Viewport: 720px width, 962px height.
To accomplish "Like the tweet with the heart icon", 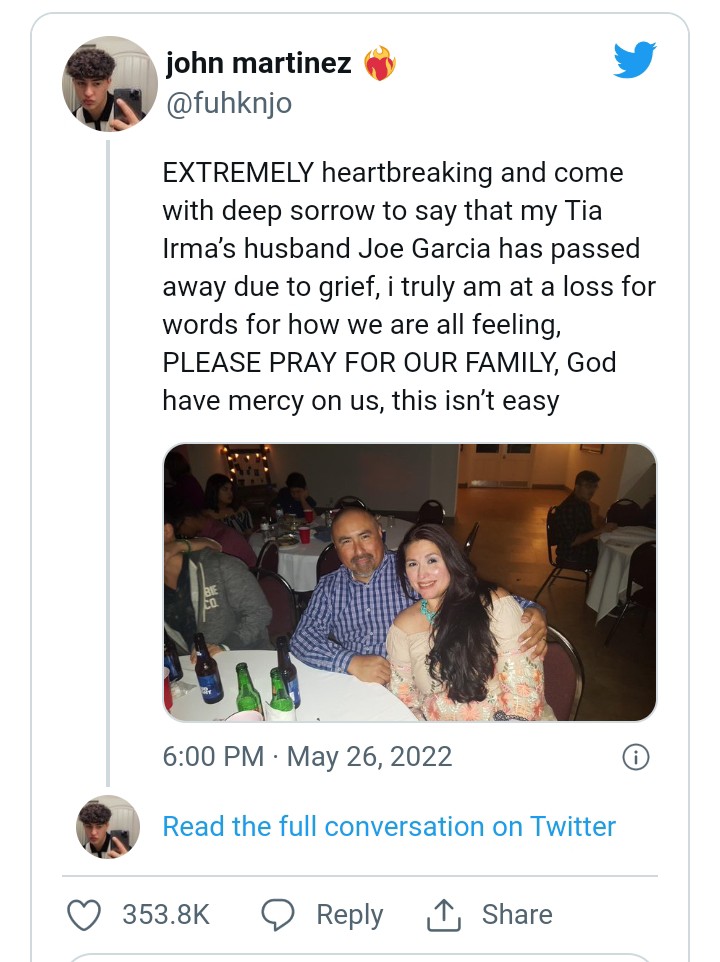I will [85, 914].
